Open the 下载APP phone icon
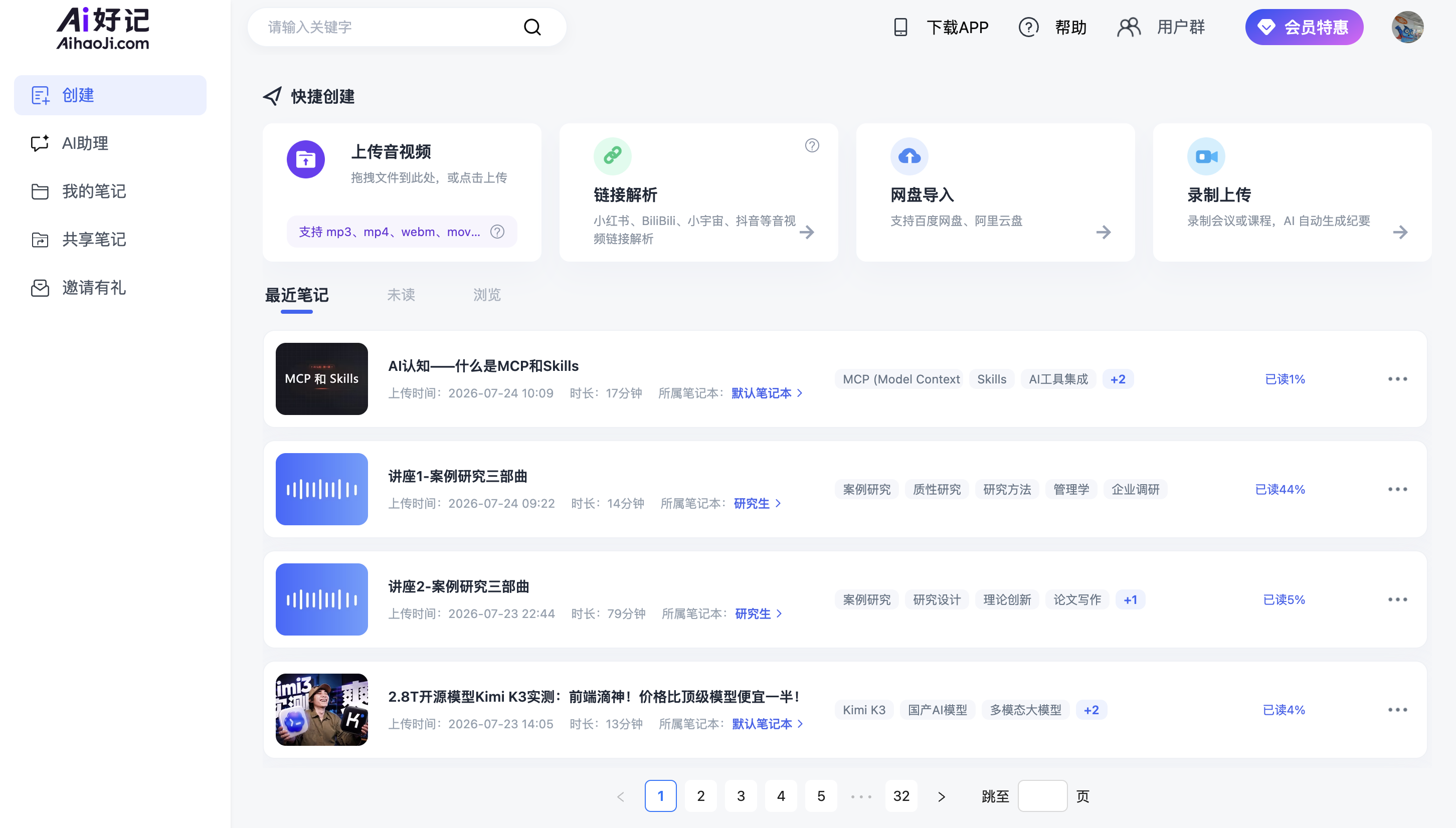1456x828 pixels. click(900, 27)
